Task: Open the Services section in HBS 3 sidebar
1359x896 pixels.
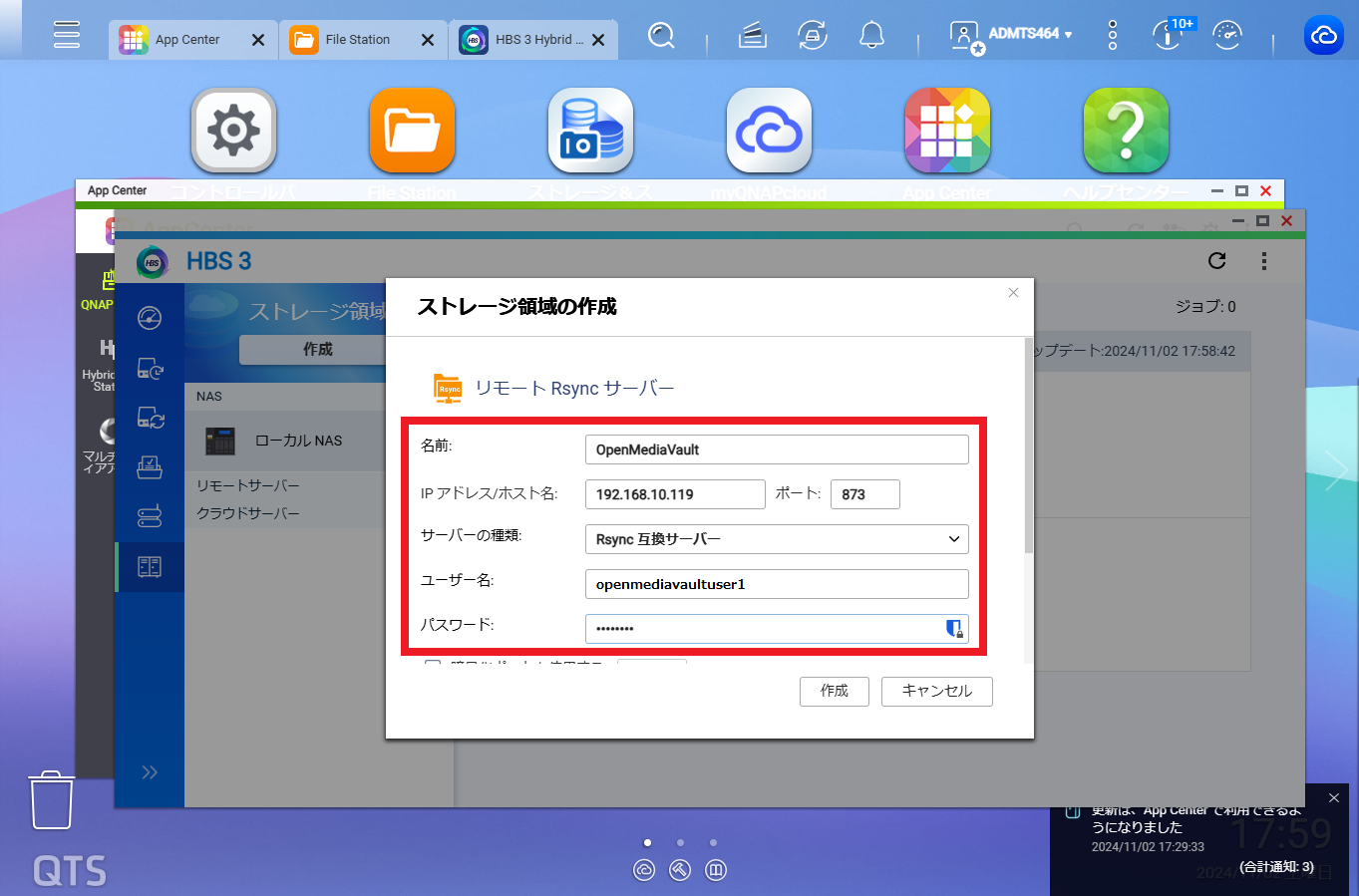Action: [x=150, y=517]
